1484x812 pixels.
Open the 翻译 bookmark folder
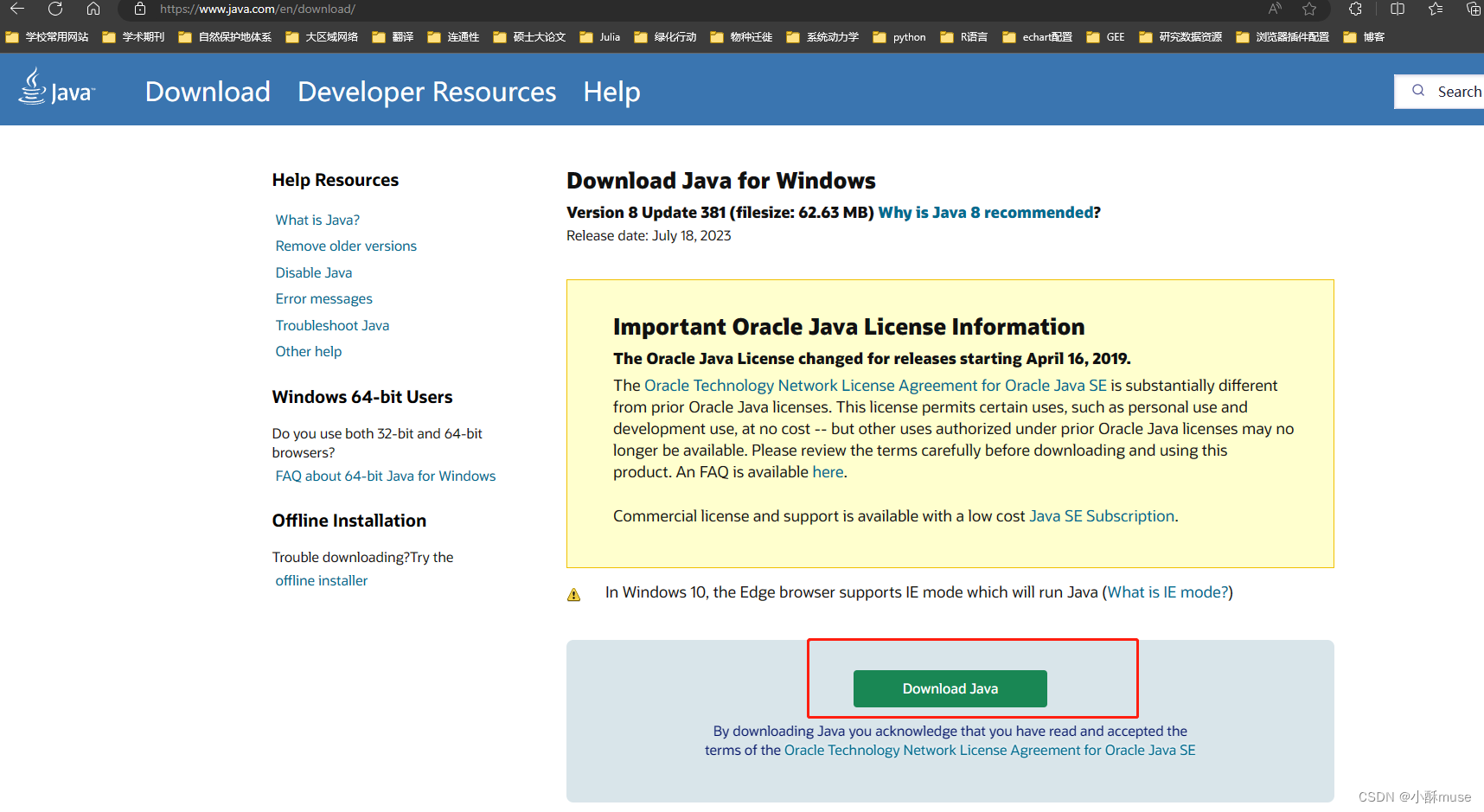pyautogui.click(x=393, y=37)
